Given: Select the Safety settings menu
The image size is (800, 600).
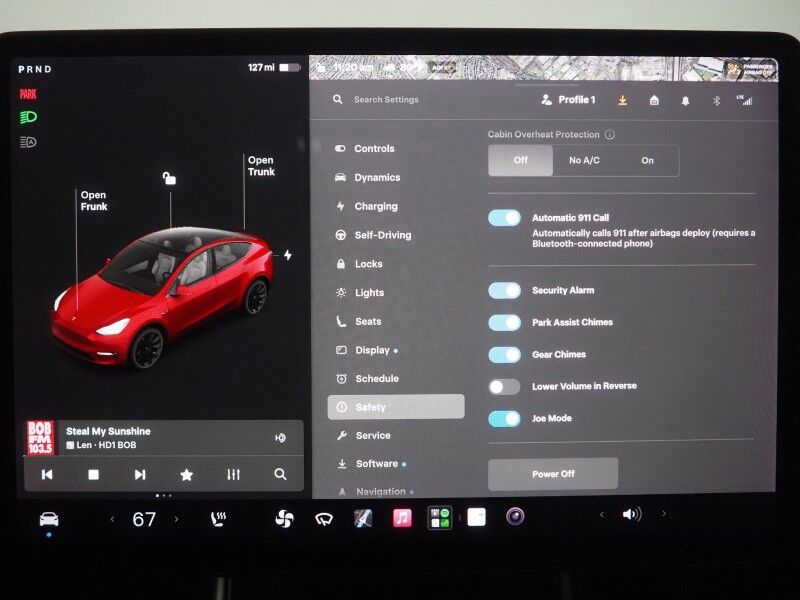Looking at the screenshot, I should (396, 407).
